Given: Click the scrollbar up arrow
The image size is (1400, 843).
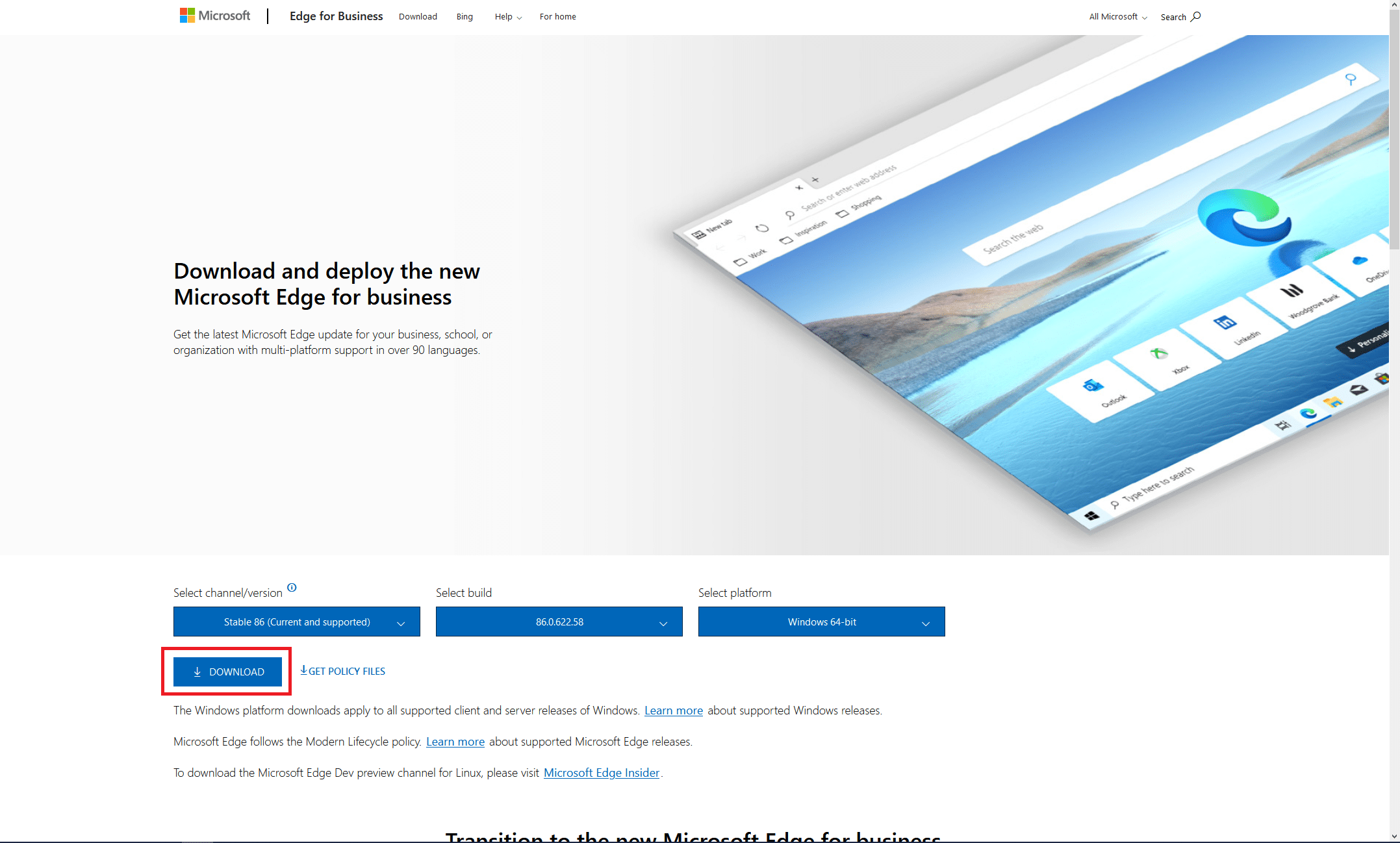Looking at the screenshot, I should 1394,5.
